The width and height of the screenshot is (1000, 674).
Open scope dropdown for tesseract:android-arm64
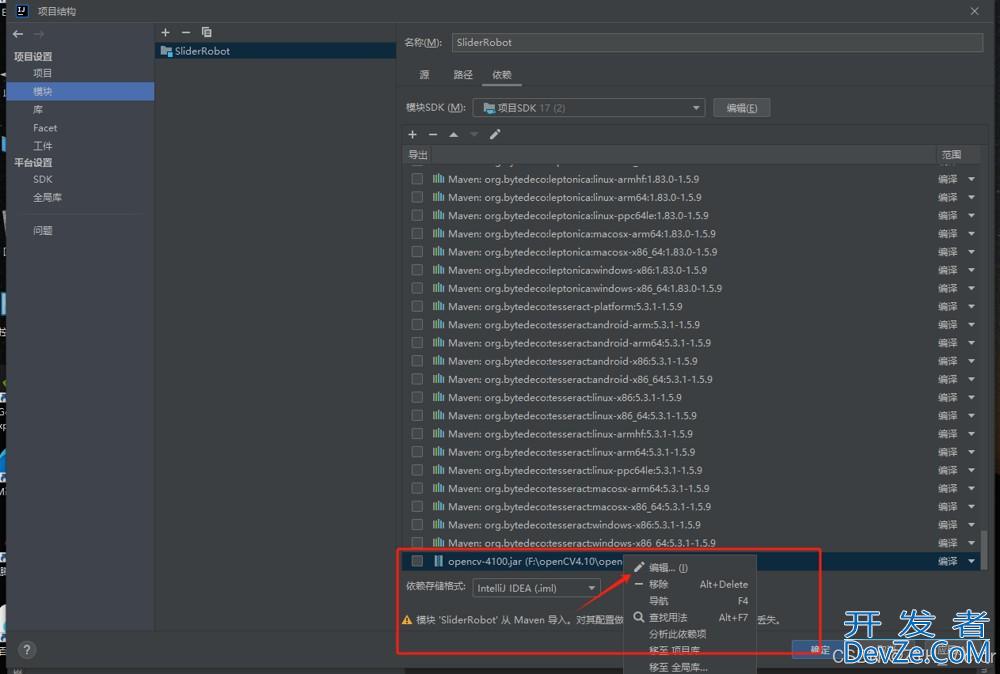tap(971, 343)
